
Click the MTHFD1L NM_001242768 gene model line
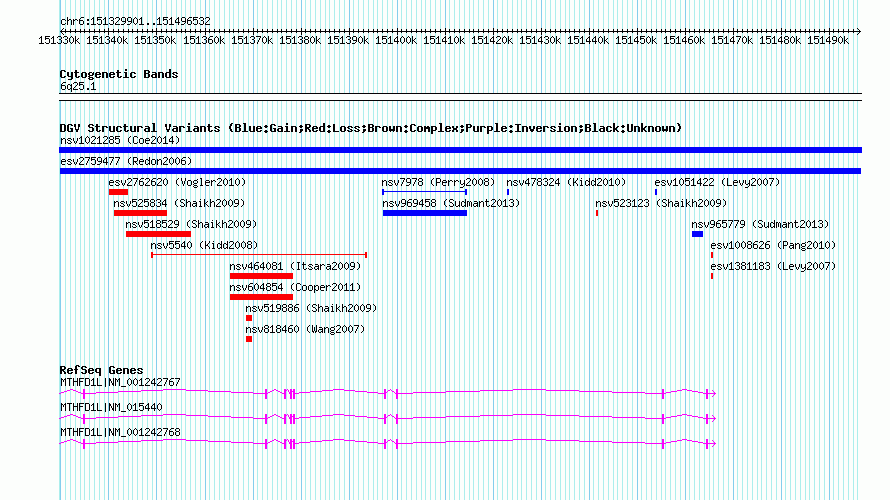[388, 443]
